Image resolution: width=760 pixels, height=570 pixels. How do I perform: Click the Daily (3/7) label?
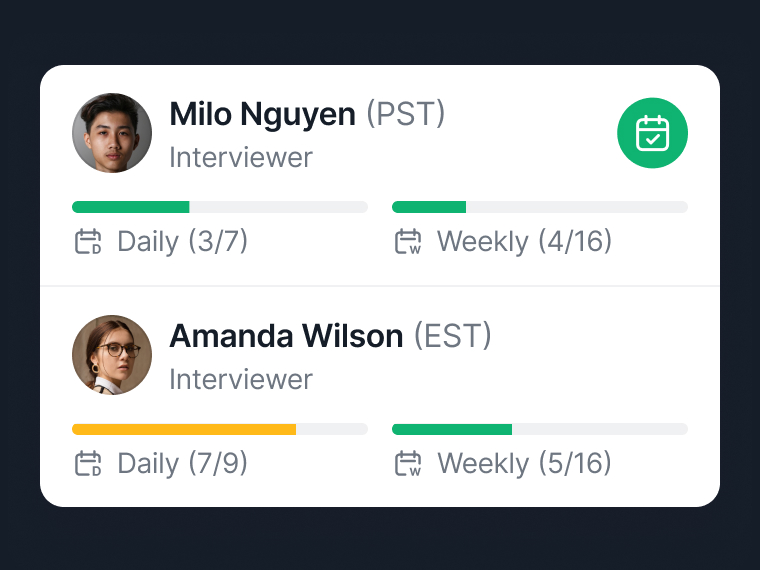(x=183, y=241)
